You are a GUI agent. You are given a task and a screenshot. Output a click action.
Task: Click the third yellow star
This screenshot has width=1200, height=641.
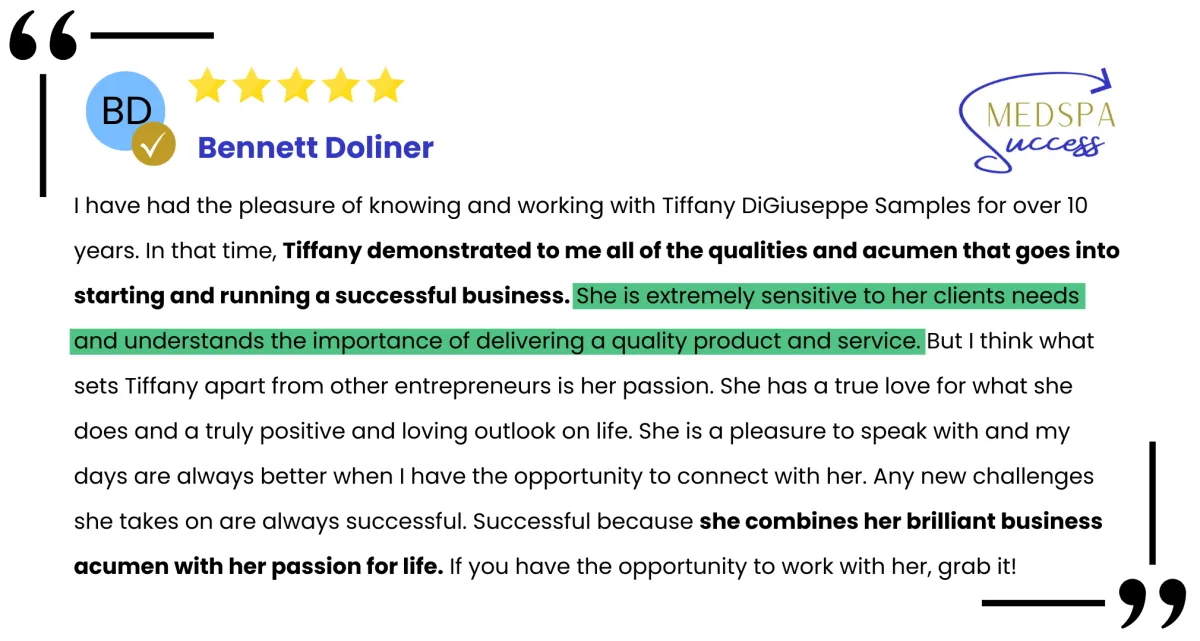(x=296, y=86)
